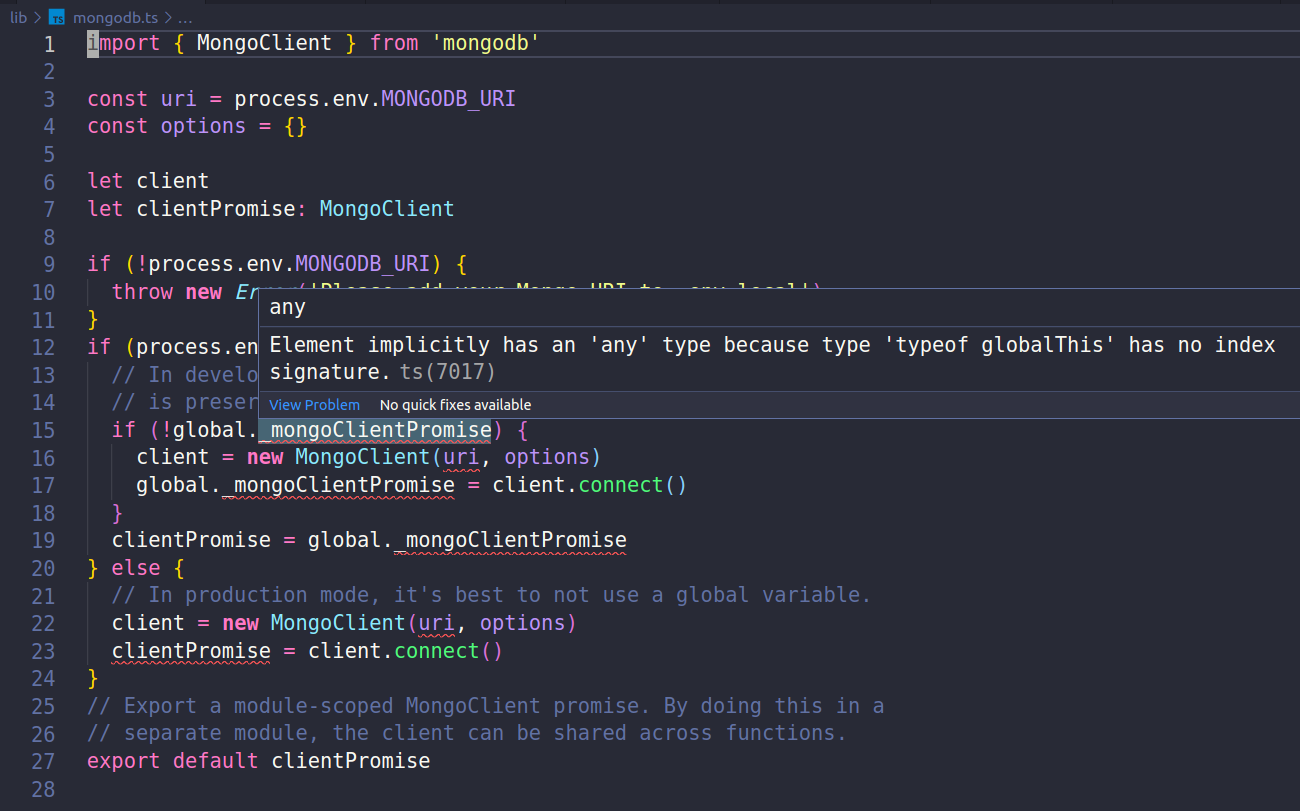Click MongoClient in the import statement

click(x=264, y=43)
